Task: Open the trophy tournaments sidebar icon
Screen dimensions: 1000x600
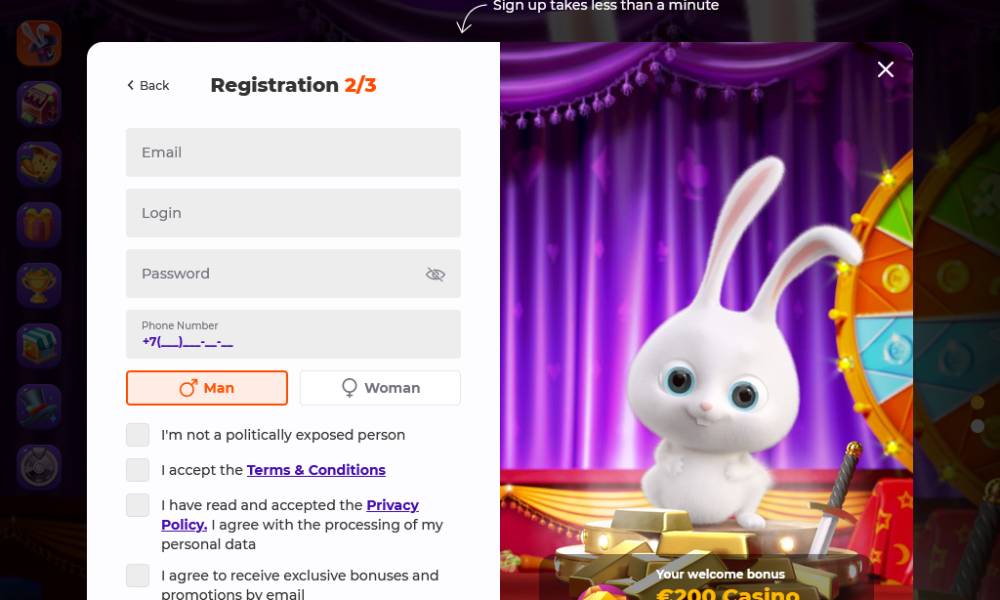Action: [39, 285]
